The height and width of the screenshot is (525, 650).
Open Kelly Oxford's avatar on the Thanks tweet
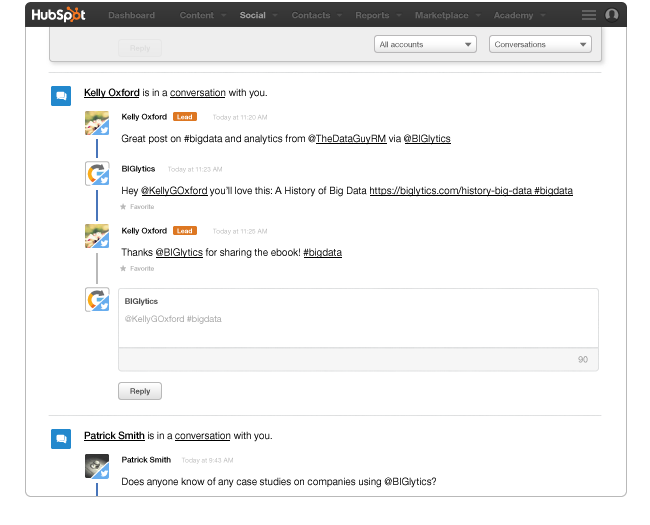tap(97, 236)
